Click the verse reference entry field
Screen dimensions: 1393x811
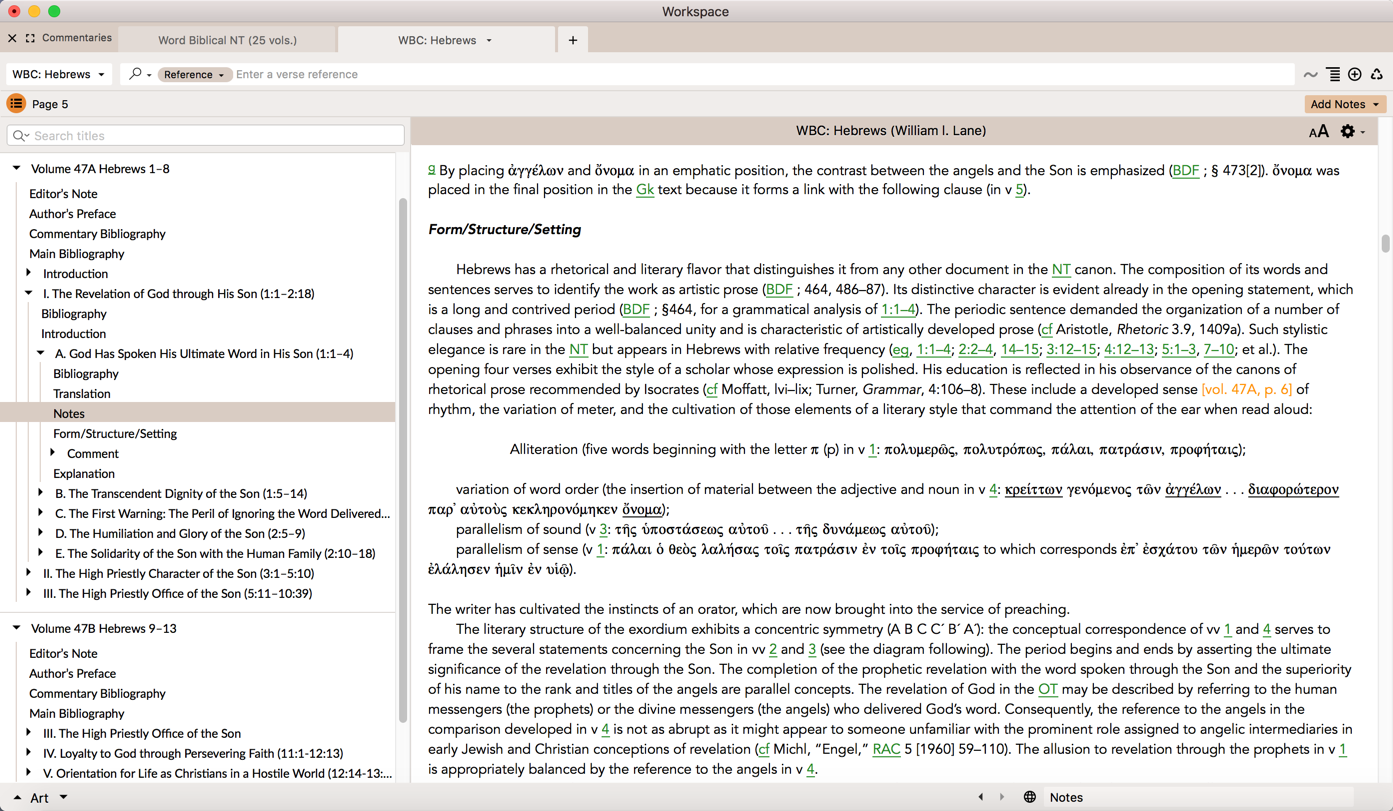coord(762,74)
